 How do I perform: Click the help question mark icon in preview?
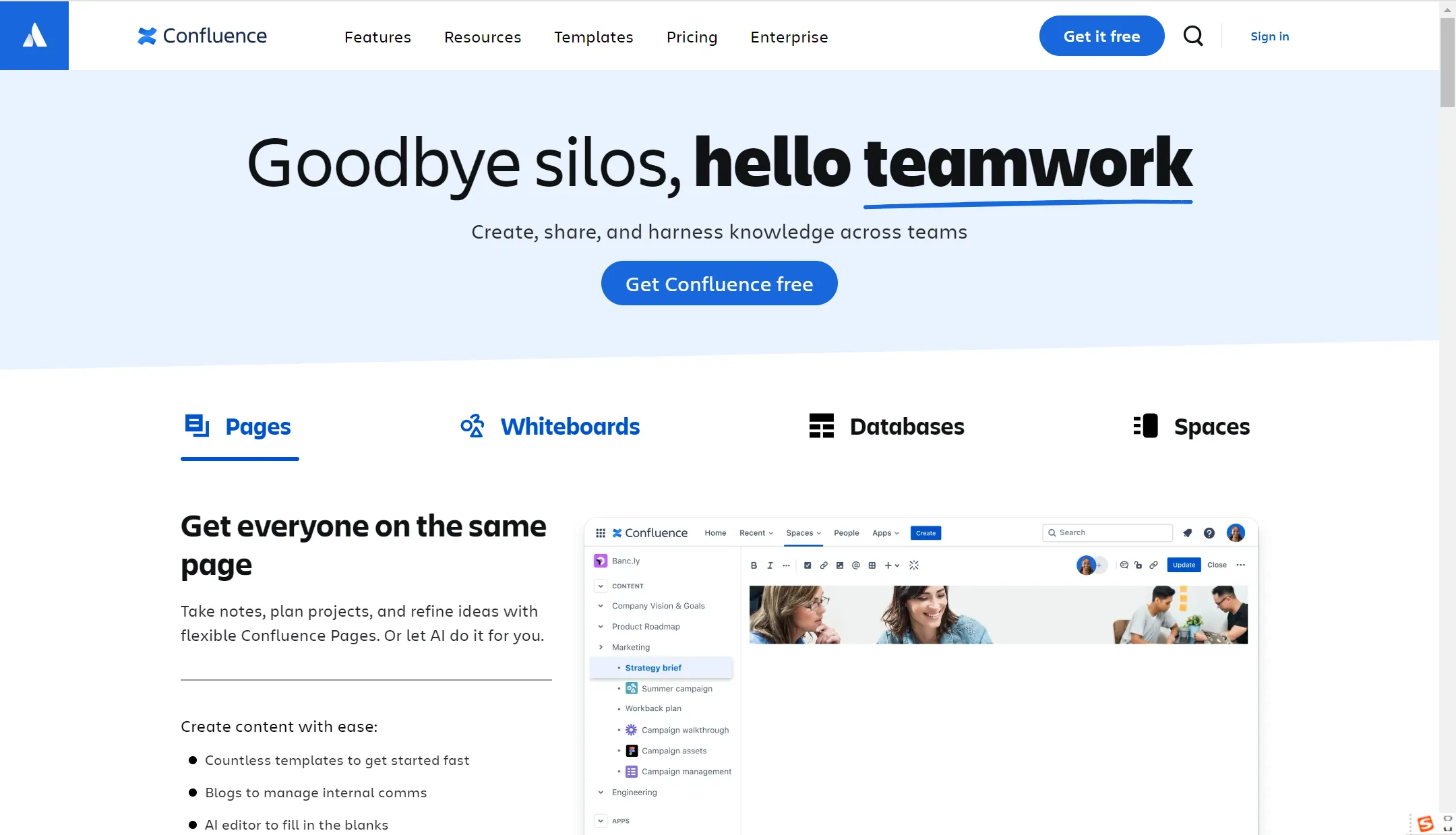coord(1209,533)
